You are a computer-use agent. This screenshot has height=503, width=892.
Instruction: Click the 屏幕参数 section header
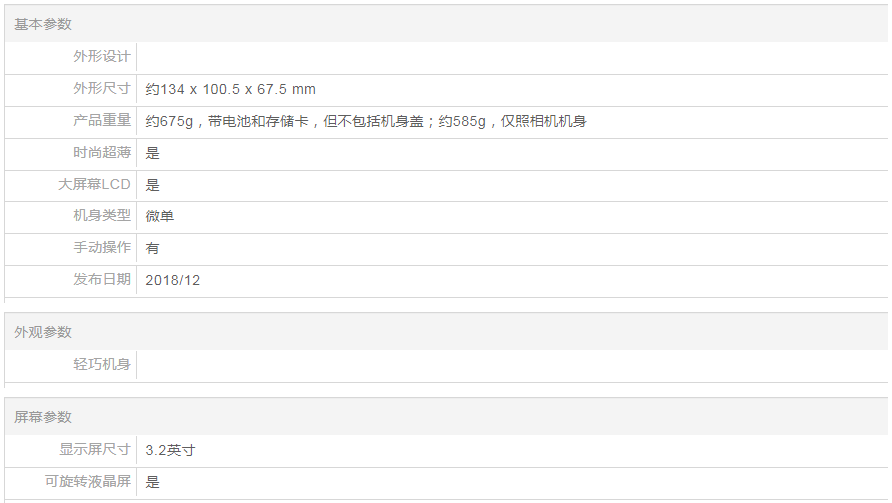[x=43, y=417]
